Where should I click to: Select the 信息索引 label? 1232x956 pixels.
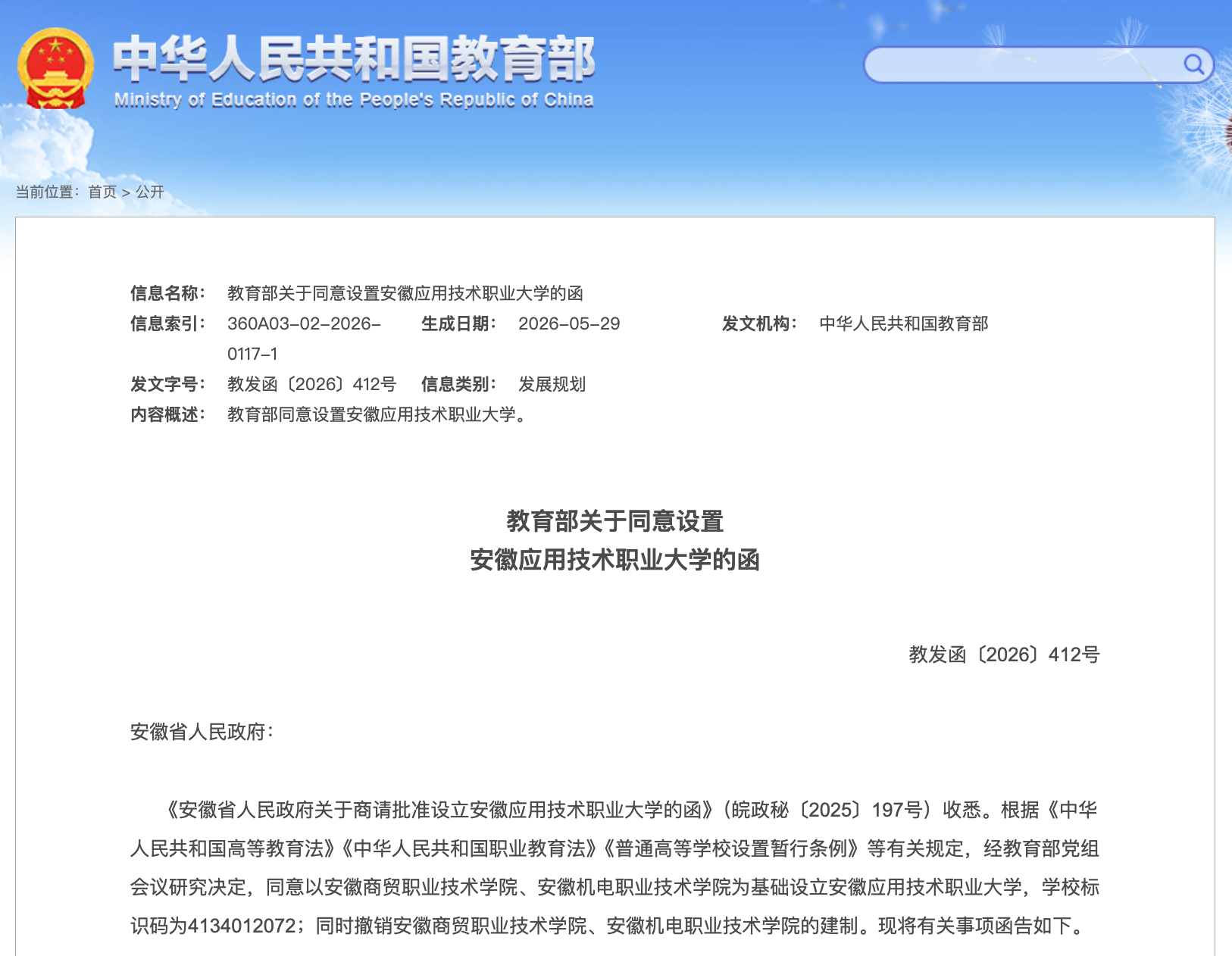pos(167,323)
